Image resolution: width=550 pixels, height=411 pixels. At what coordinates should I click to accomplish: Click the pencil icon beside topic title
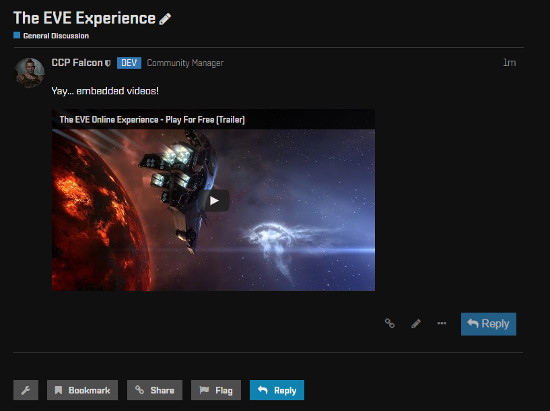[x=165, y=19]
